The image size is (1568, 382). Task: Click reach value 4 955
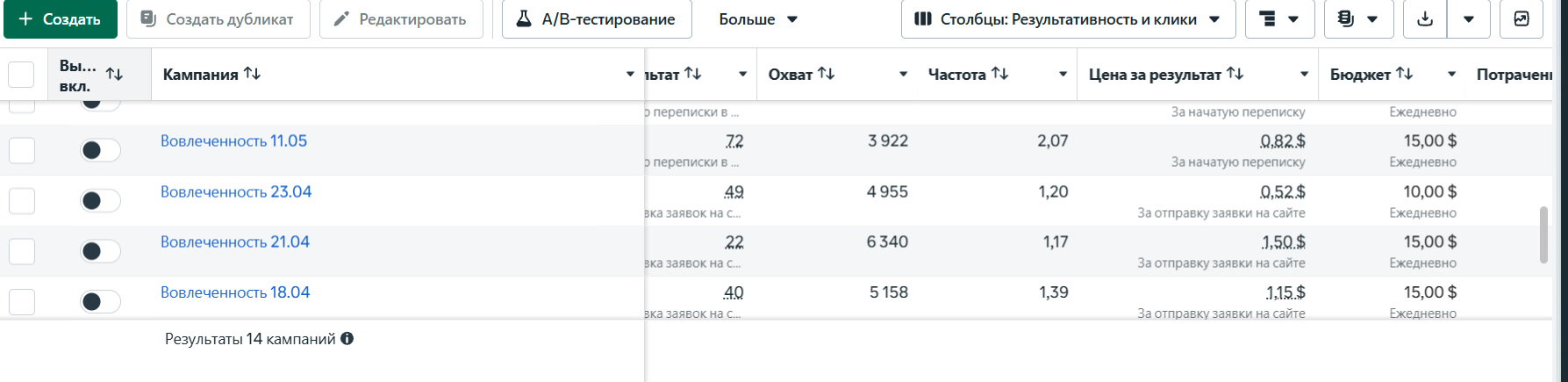point(887,191)
